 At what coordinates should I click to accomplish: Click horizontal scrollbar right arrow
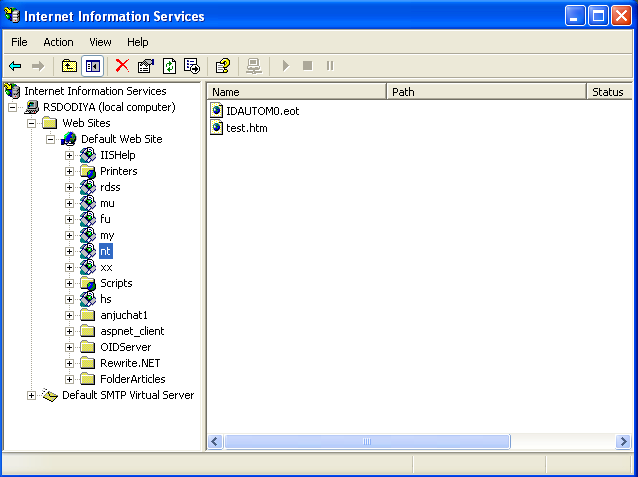623,442
